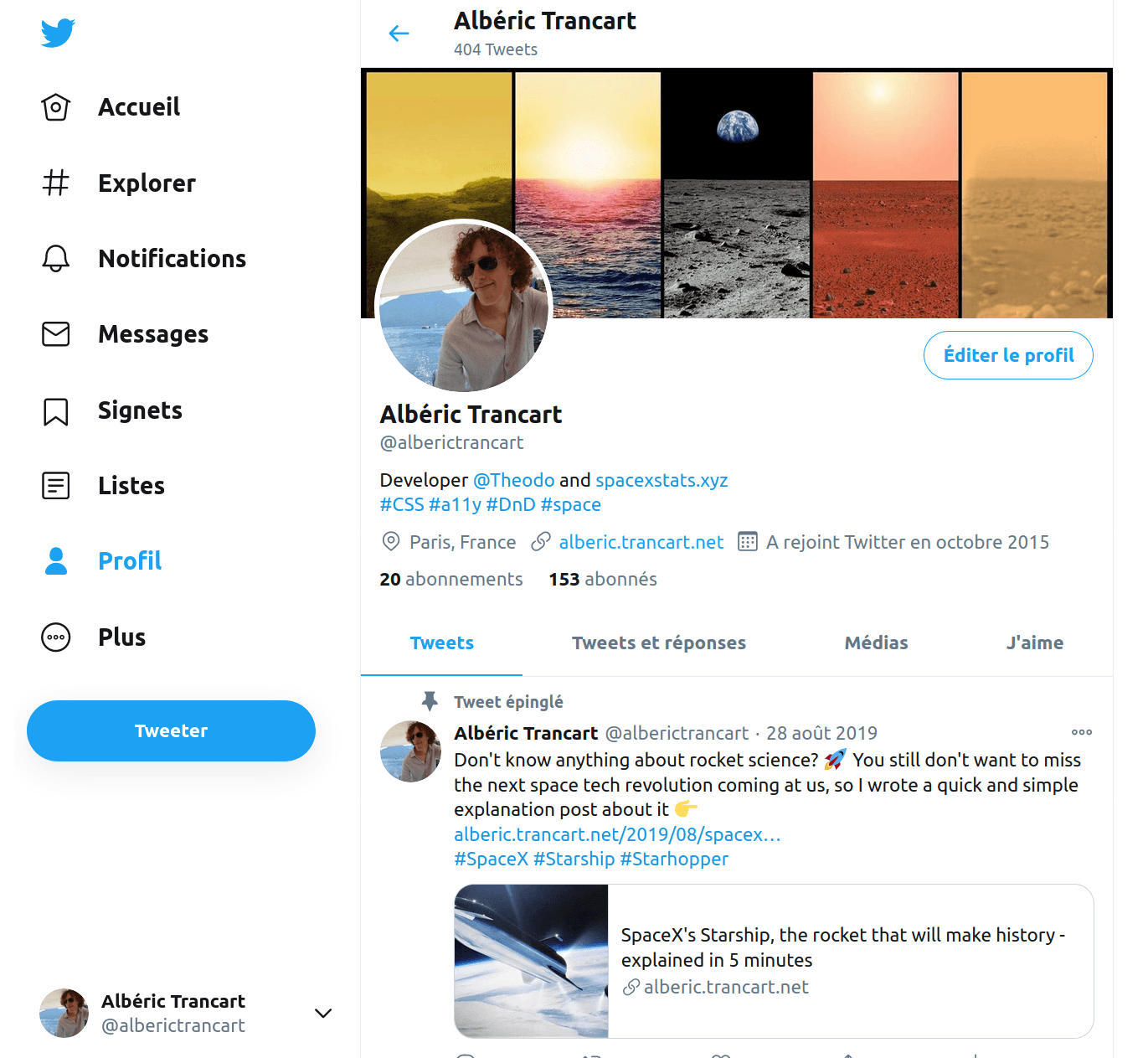Expand account switcher chevron at bottom
1148x1058 pixels.
pos(323,1014)
